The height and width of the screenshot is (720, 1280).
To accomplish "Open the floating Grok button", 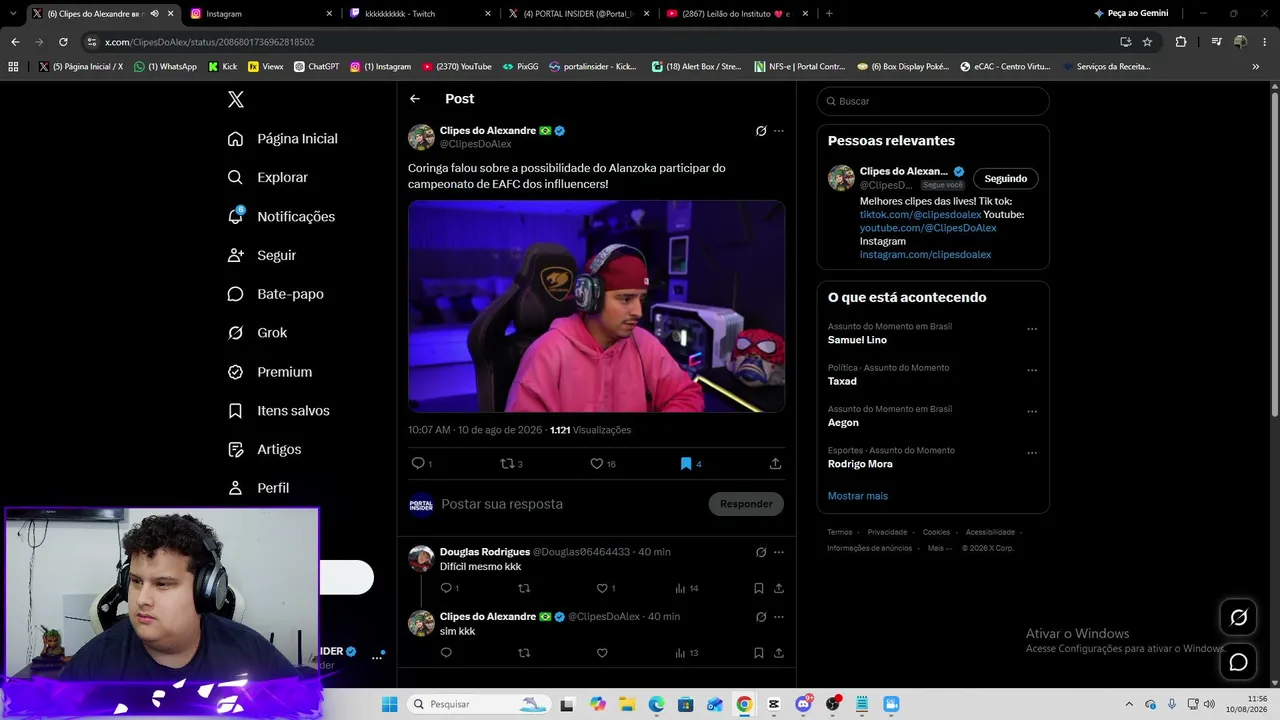I will pyautogui.click(x=1238, y=617).
